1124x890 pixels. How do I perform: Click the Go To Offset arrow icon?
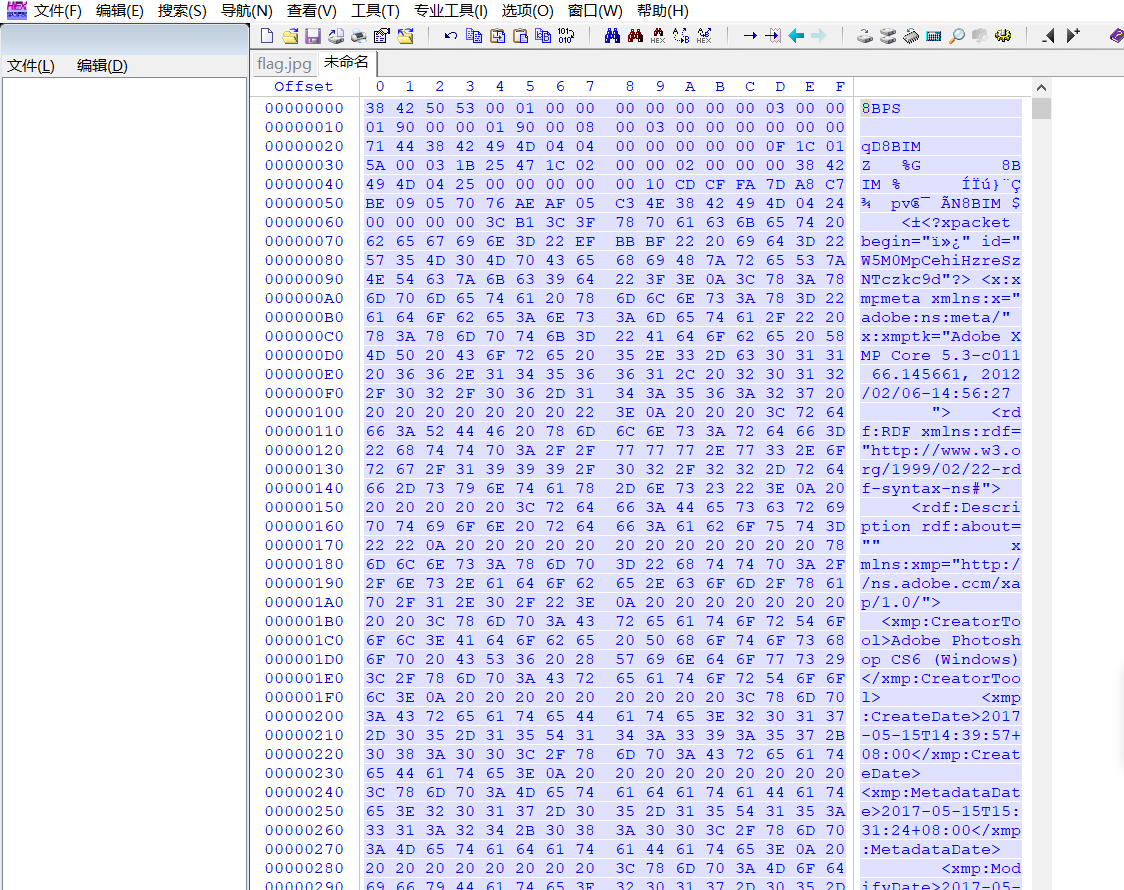(x=750, y=36)
